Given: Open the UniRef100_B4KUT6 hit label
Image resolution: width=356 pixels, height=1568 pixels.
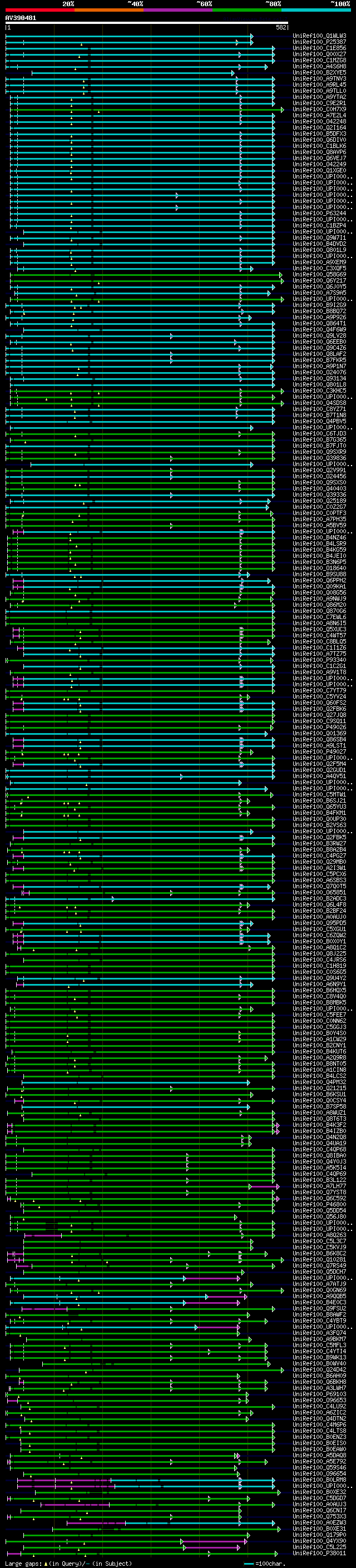Looking at the screenshot, I should (319, 1051).
